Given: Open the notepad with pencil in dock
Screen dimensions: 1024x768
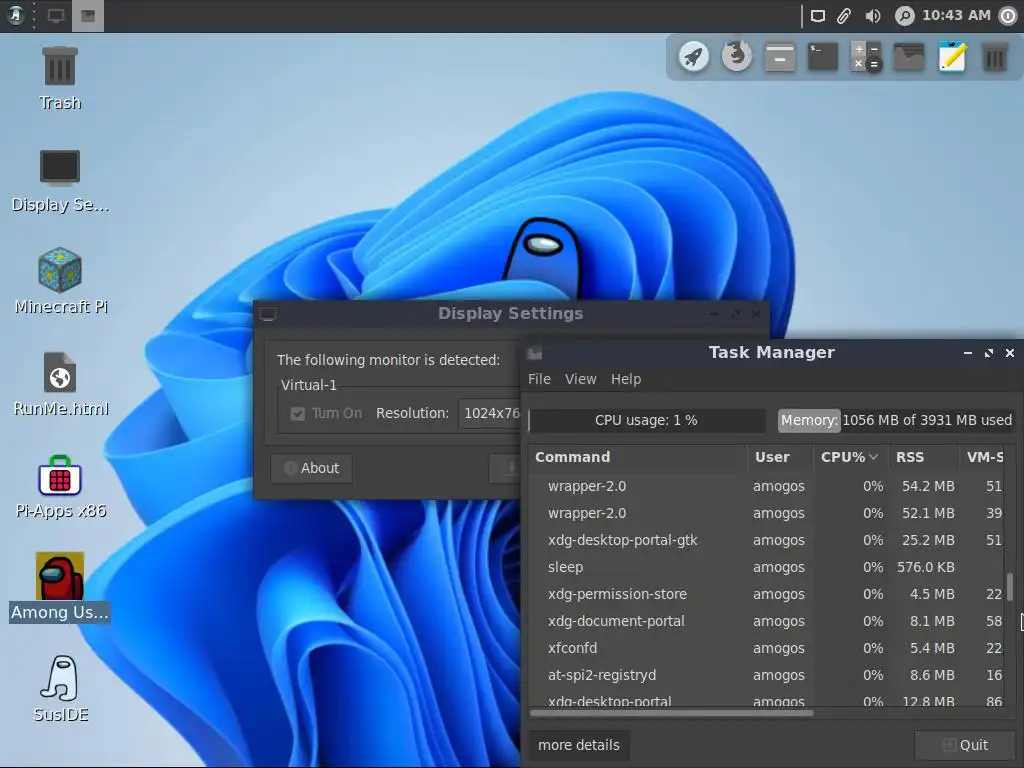Looking at the screenshot, I should (952, 57).
